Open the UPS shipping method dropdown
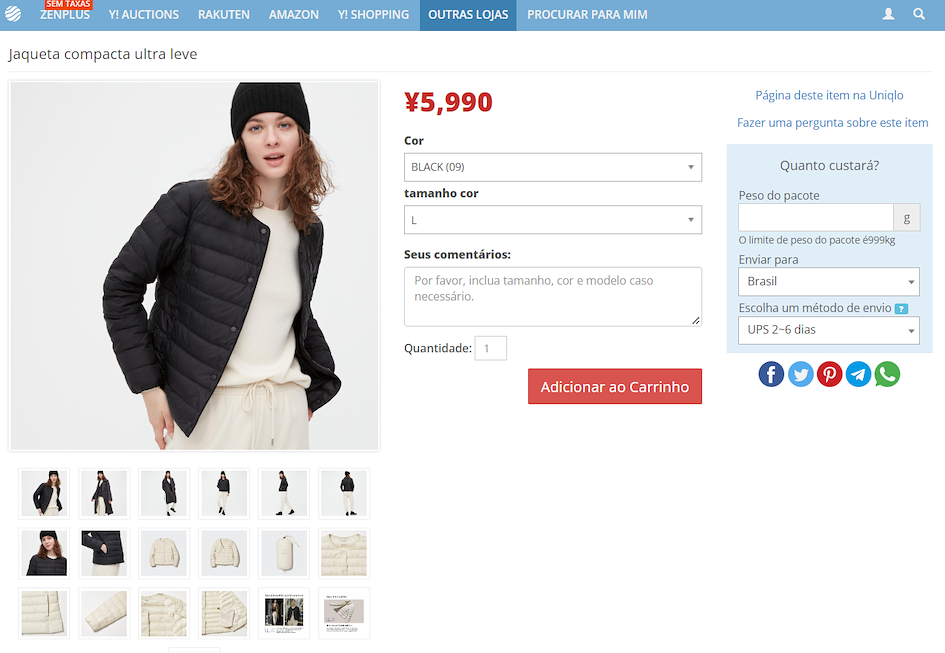 point(829,330)
